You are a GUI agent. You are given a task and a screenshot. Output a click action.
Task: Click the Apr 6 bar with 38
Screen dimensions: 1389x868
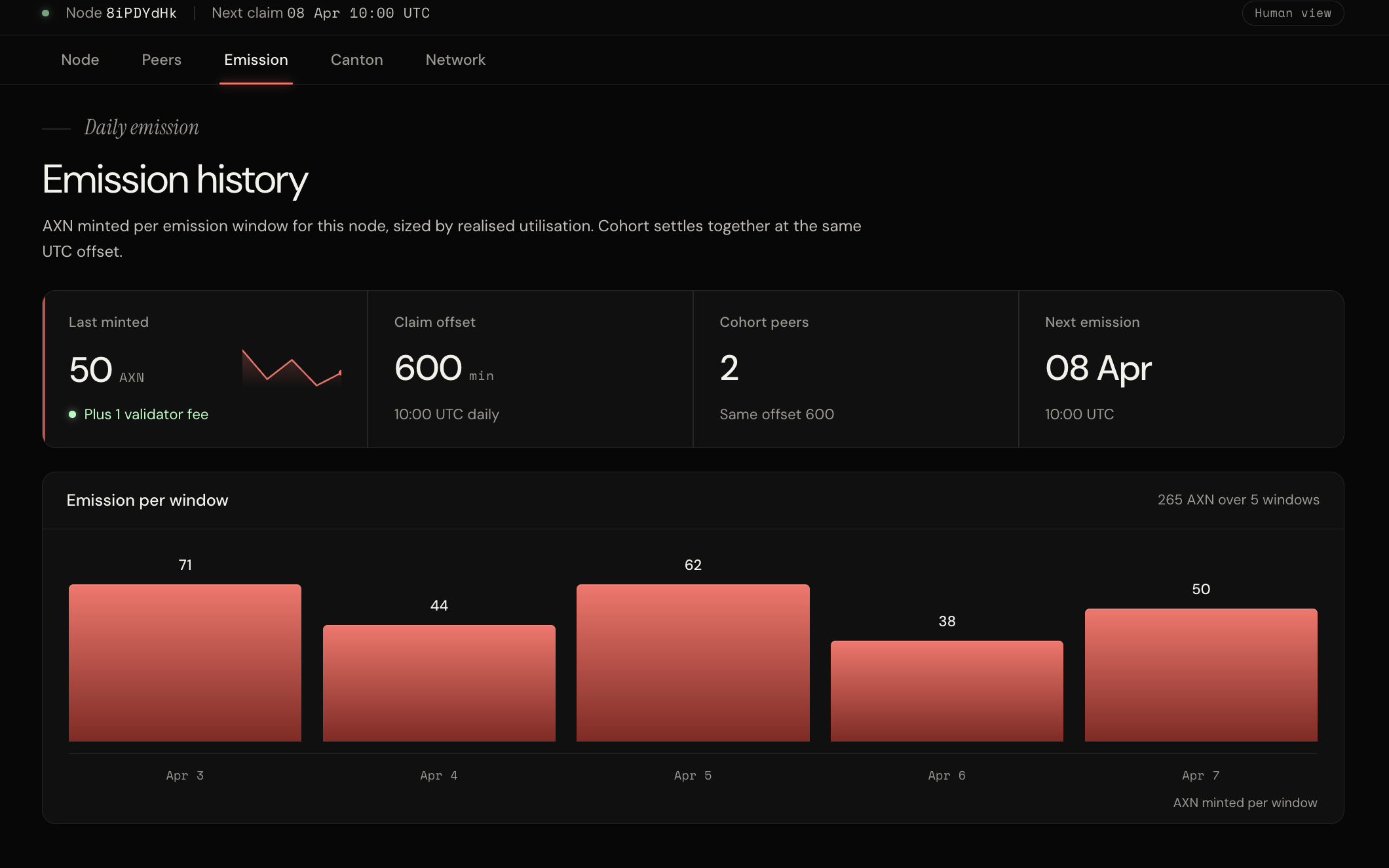coord(947,691)
